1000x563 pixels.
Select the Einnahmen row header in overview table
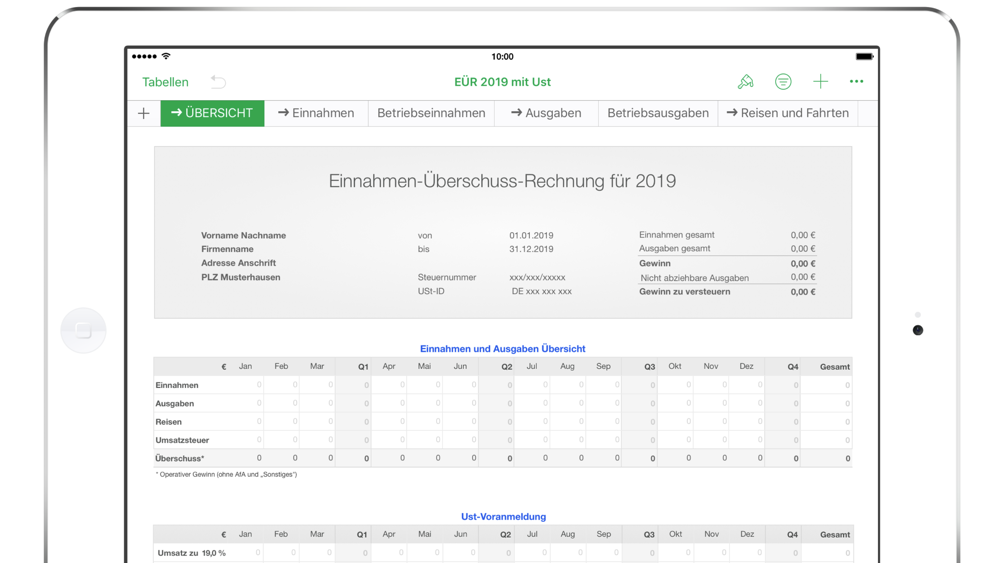point(177,385)
